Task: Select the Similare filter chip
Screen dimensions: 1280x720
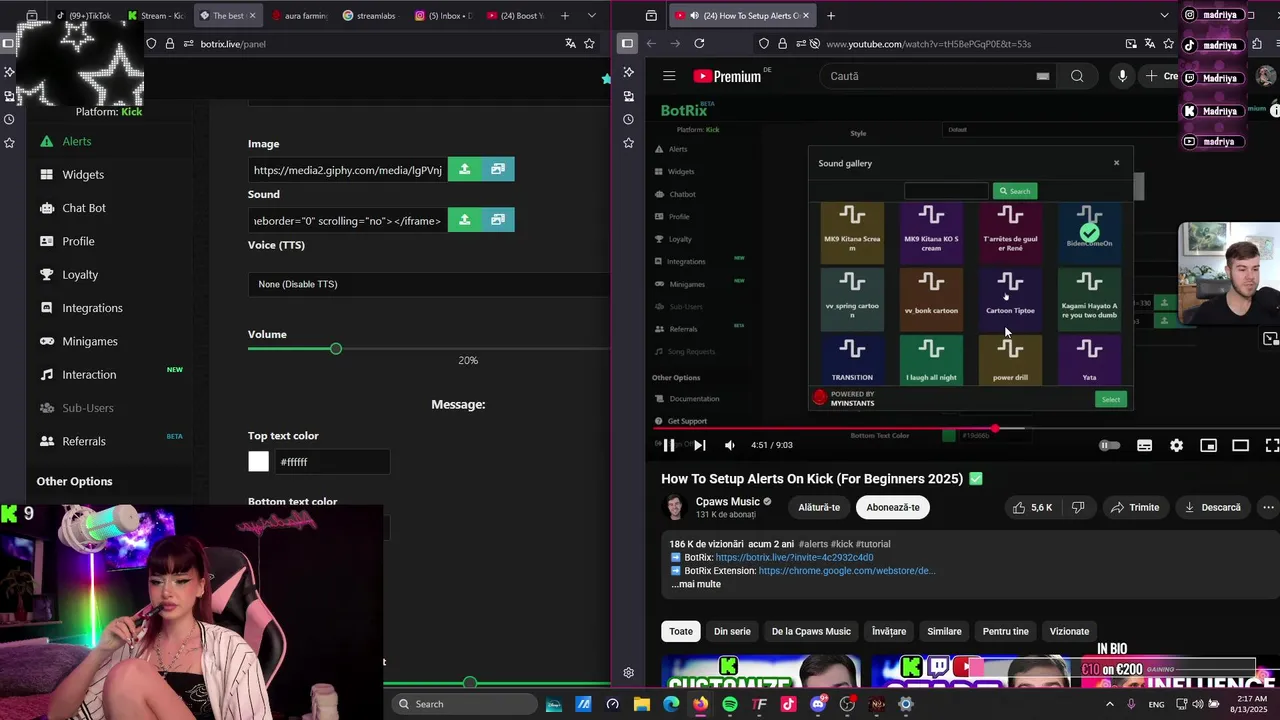Action: 944,631
